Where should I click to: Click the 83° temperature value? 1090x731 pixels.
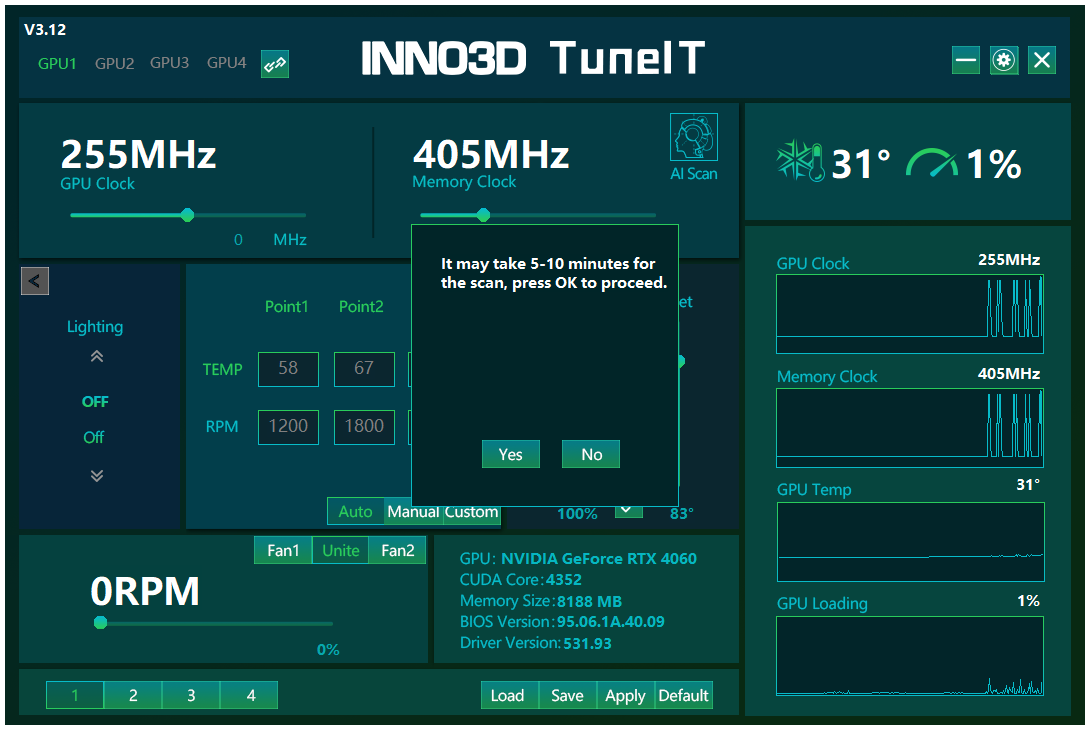681,514
